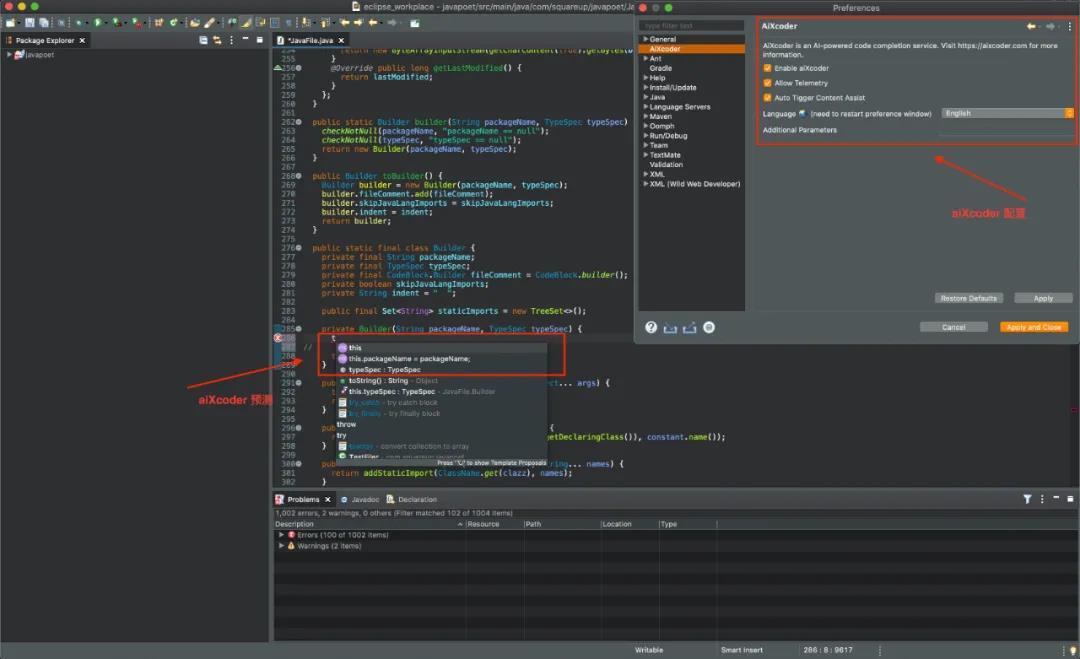Screen dimensions: 1080x659
Task: Maximize the Problems view panel
Action: pyautogui.click(x=1070, y=499)
